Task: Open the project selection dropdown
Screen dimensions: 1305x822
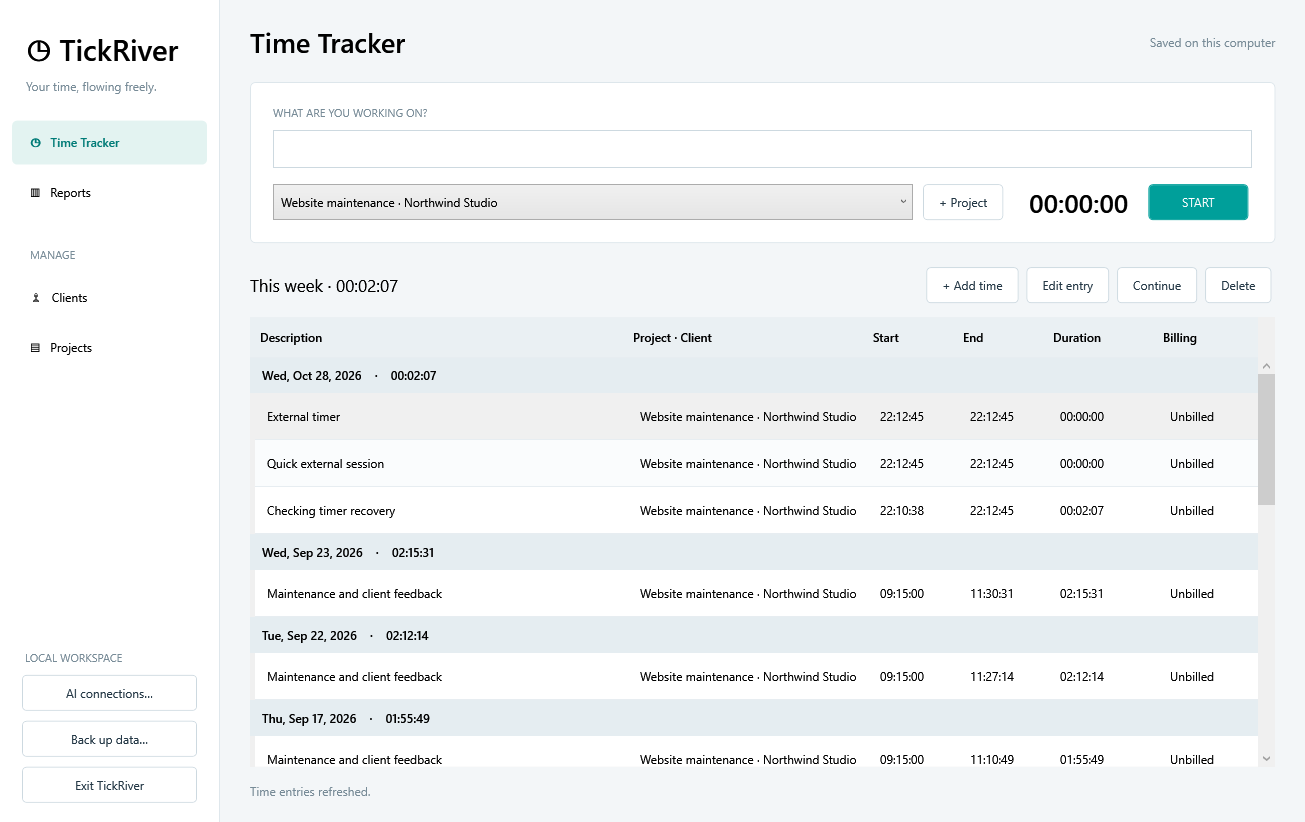Action: tap(593, 202)
